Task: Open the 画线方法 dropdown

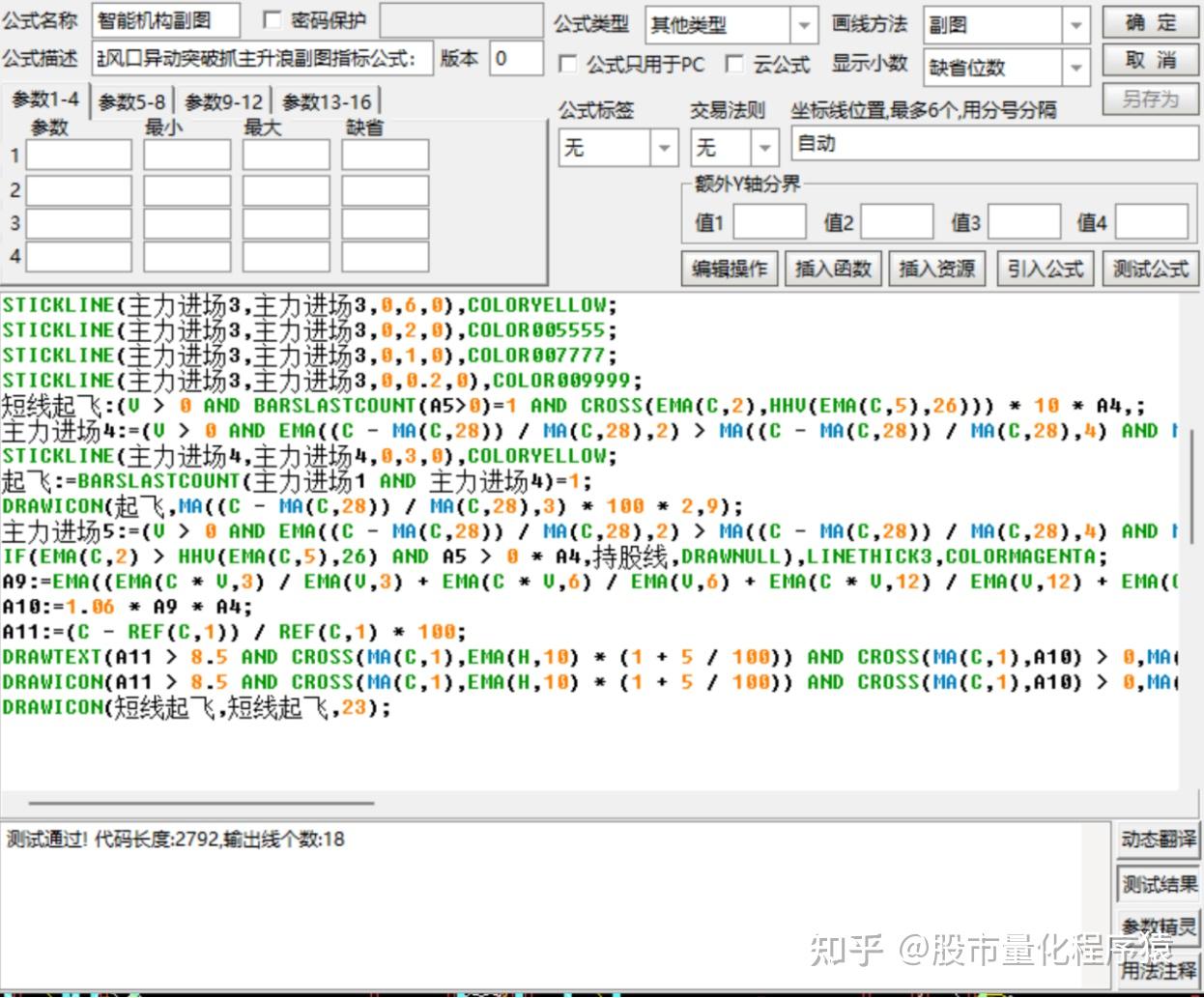Action: point(1007,25)
